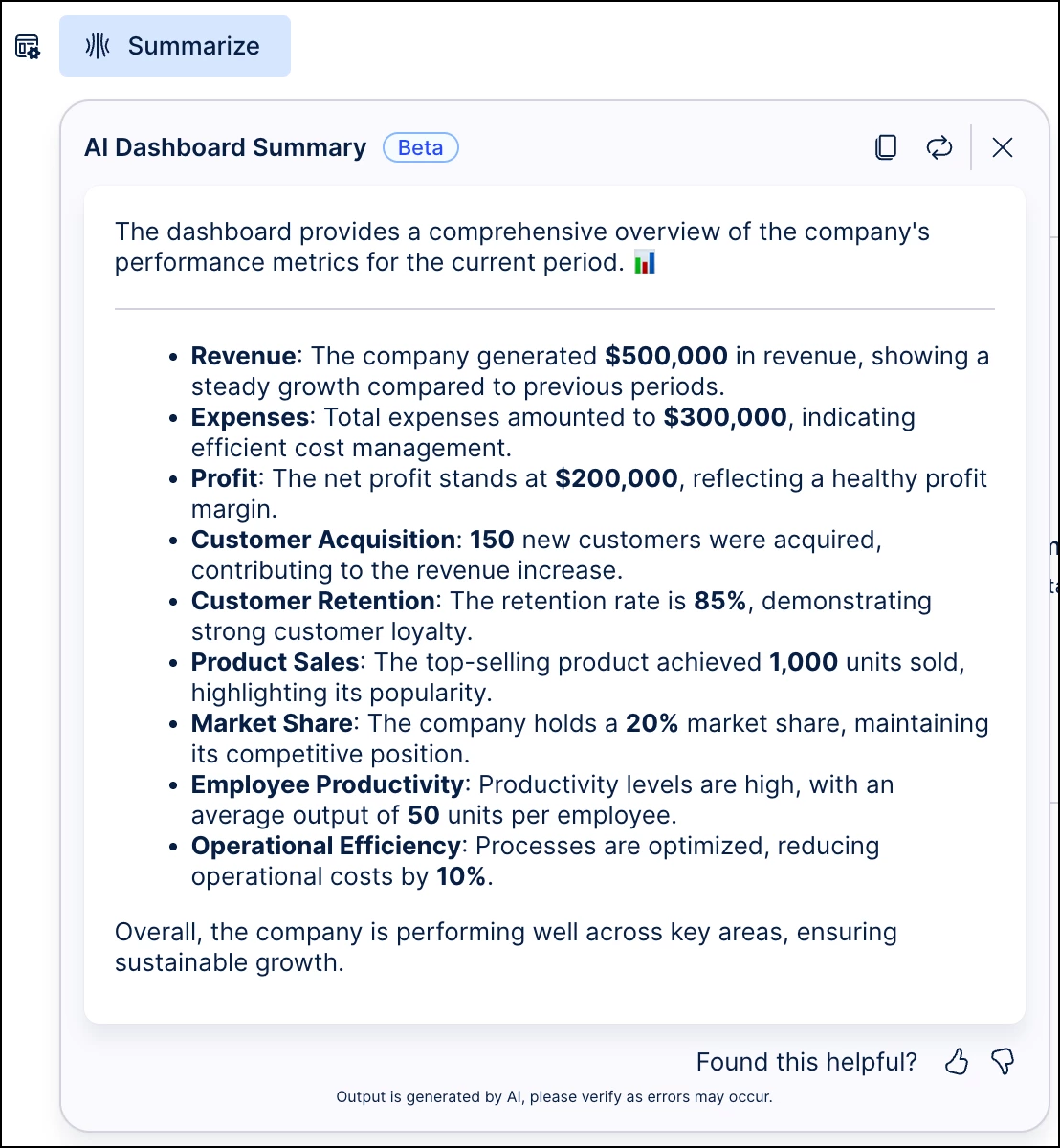Click the $300,000 expenses figure
Screen dimensions: 1060x1148
[725, 417]
